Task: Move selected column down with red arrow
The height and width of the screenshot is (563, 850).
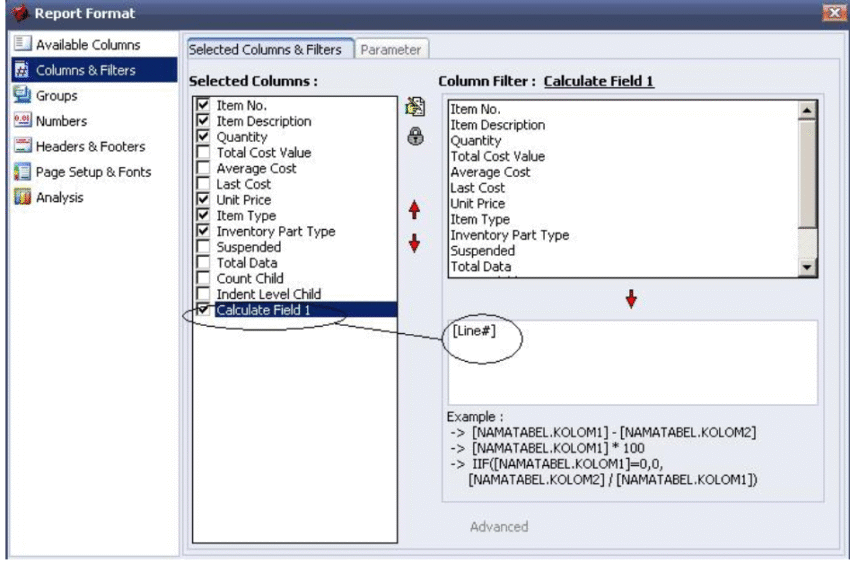Action: pyautogui.click(x=414, y=243)
